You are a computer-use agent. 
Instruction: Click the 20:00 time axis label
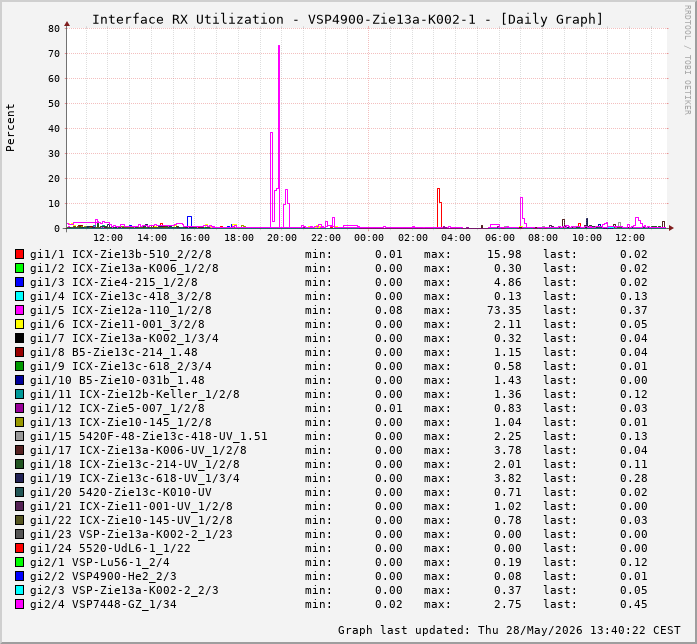(x=282, y=238)
